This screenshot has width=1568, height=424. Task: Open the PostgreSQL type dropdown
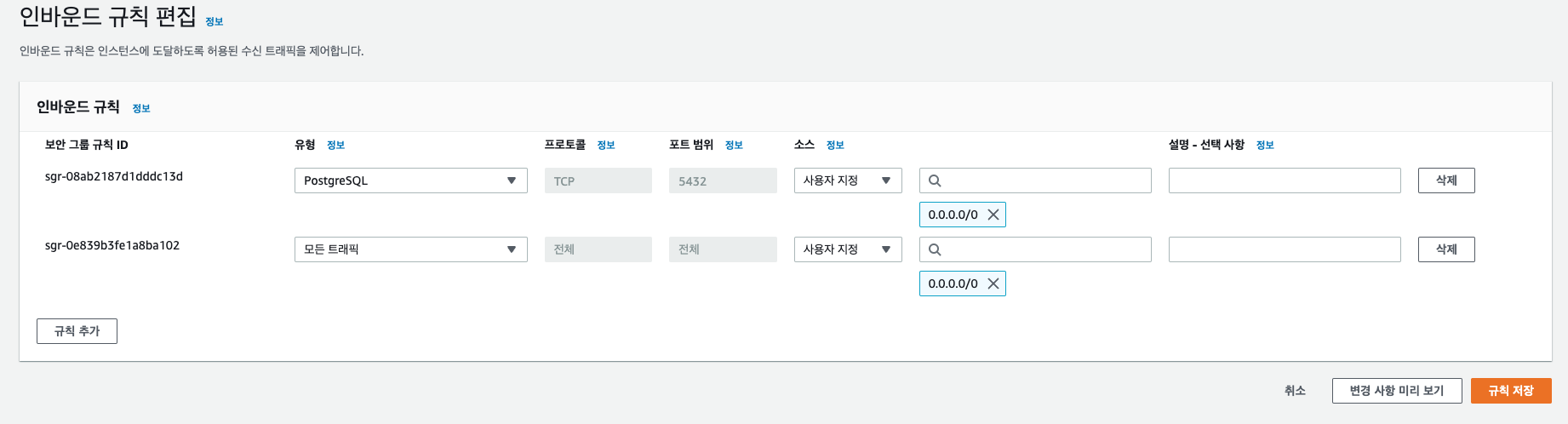click(x=411, y=180)
